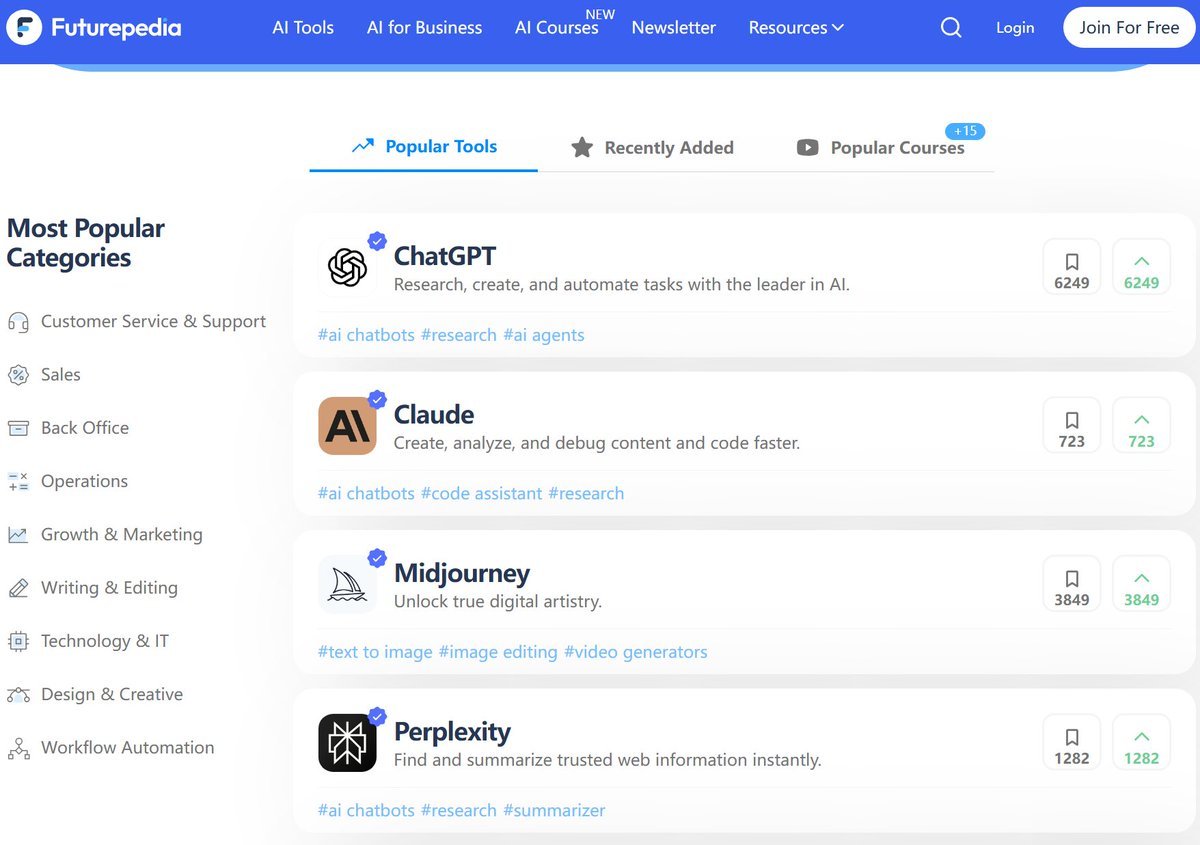
Task: Click the Design & Creative icon
Action: pyautogui.click(x=18, y=695)
